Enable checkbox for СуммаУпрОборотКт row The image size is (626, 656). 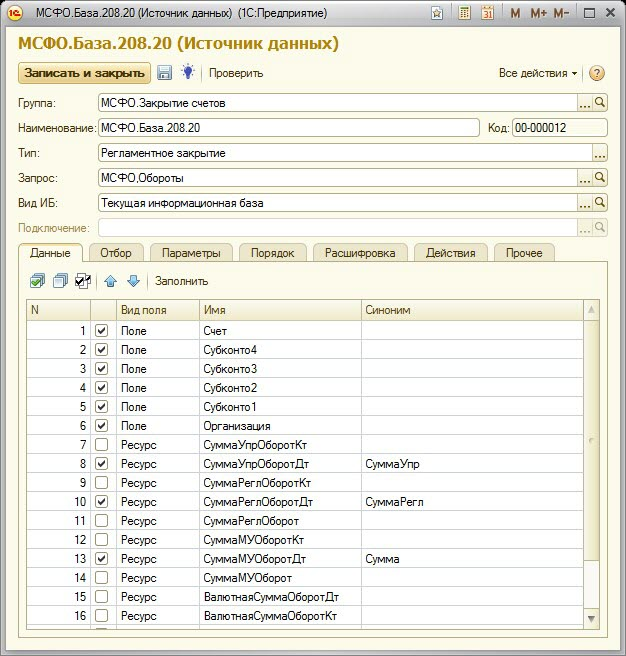pos(101,444)
